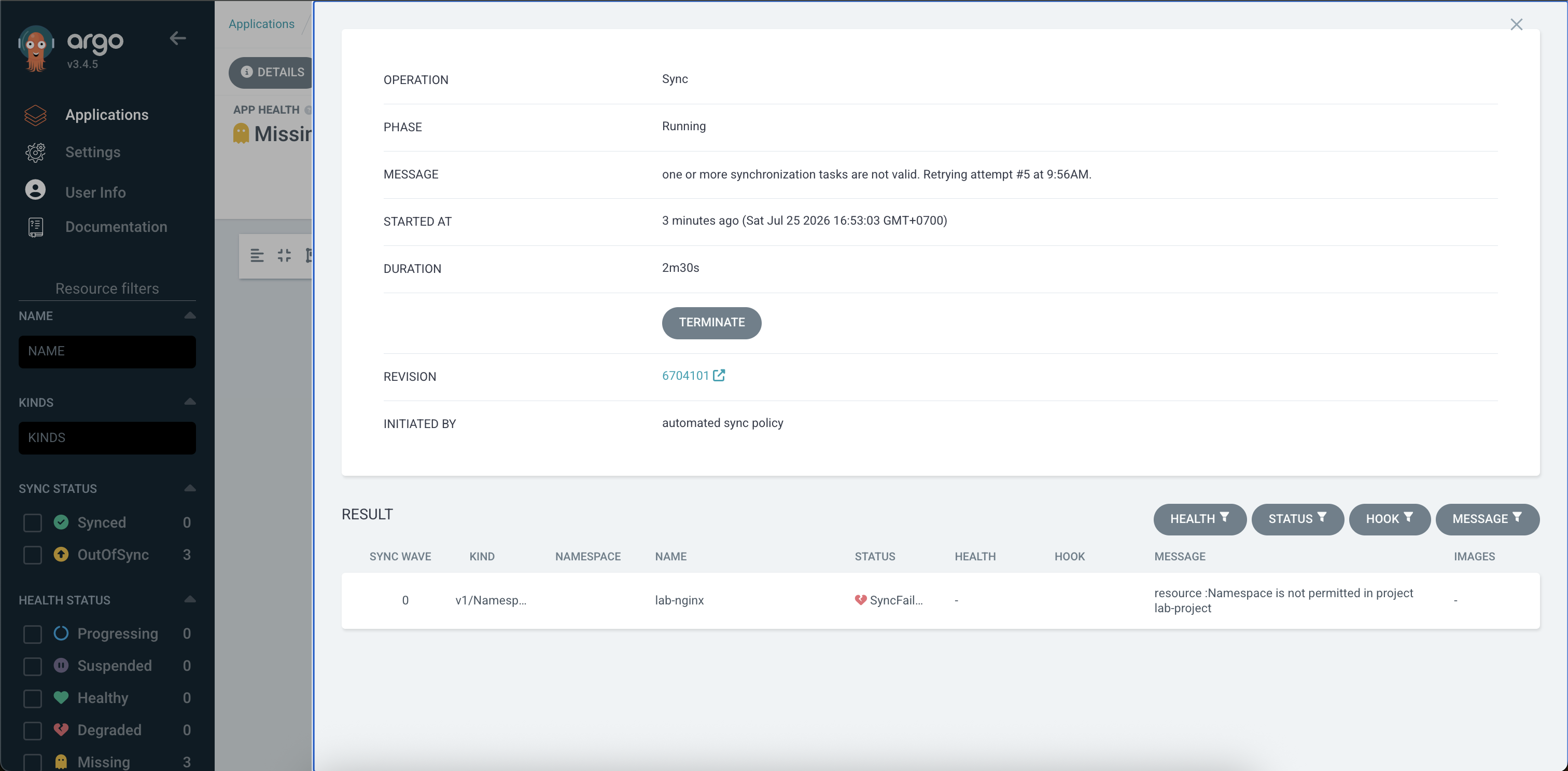Tick the Suspended health checkbox
Screen dimensions: 1568x771
point(32,666)
